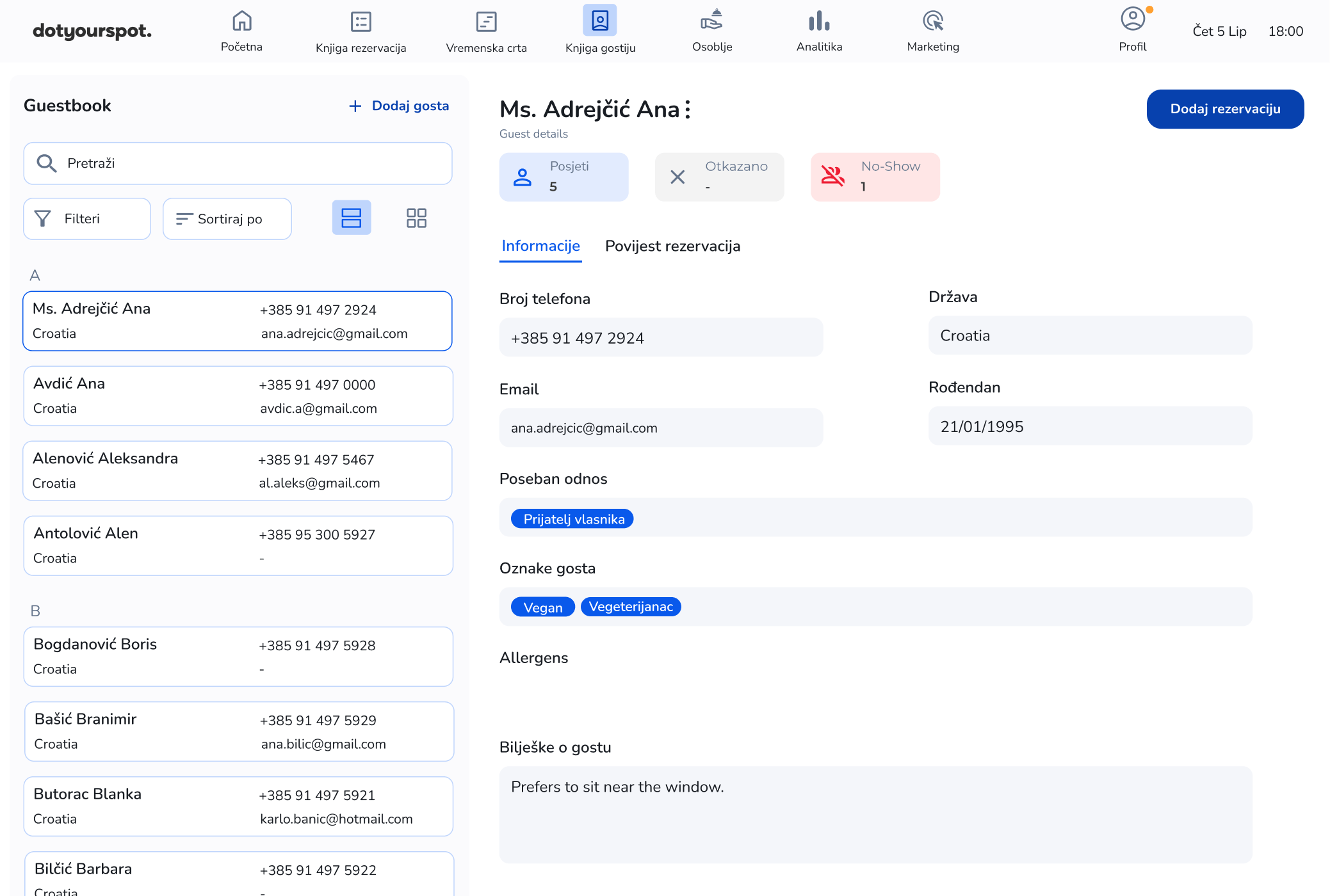Switch to grid view layout
This screenshot has width=1330, height=896.
click(x=416, y=218)
